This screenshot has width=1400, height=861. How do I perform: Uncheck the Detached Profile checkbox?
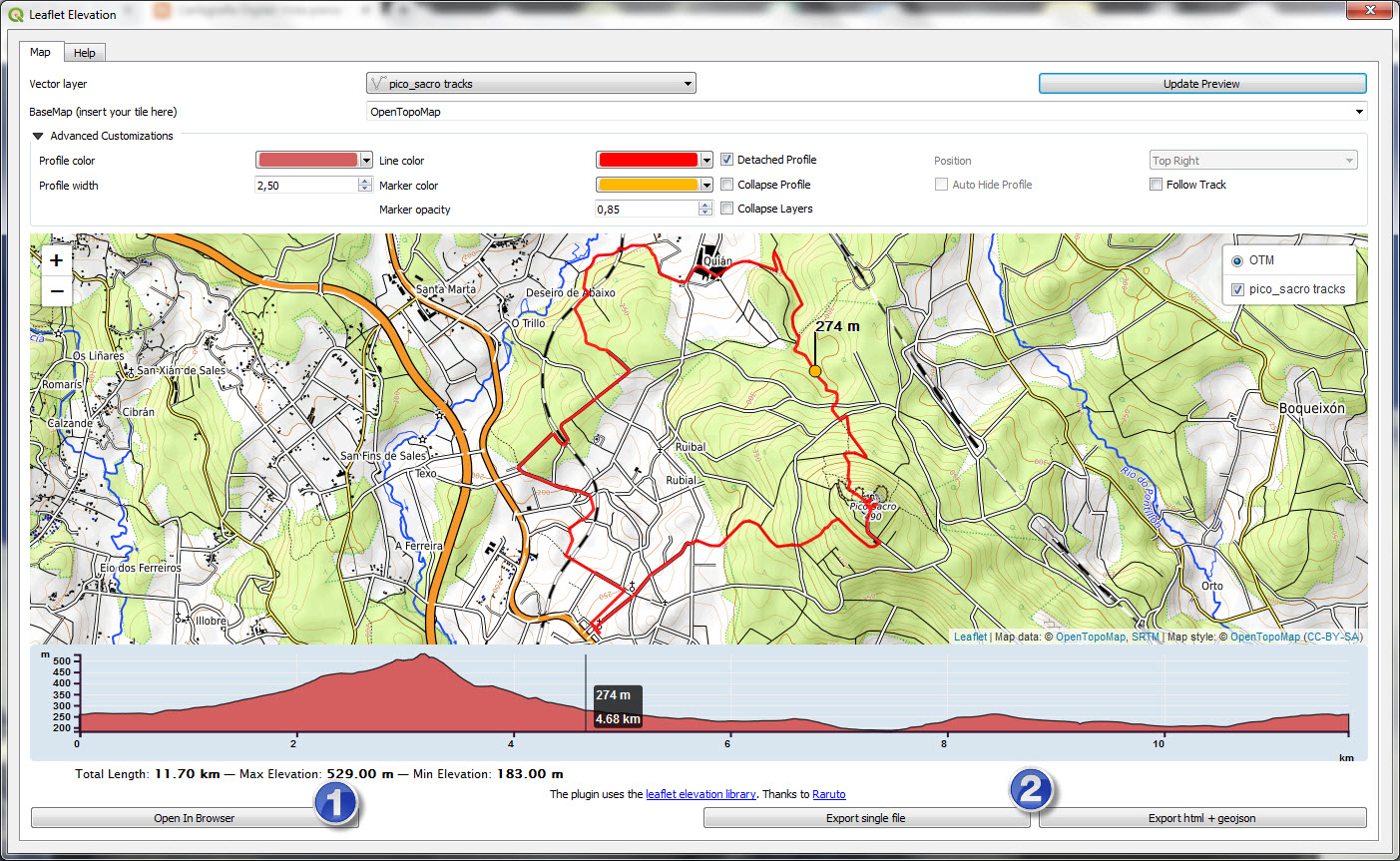[x=727, y=160]
